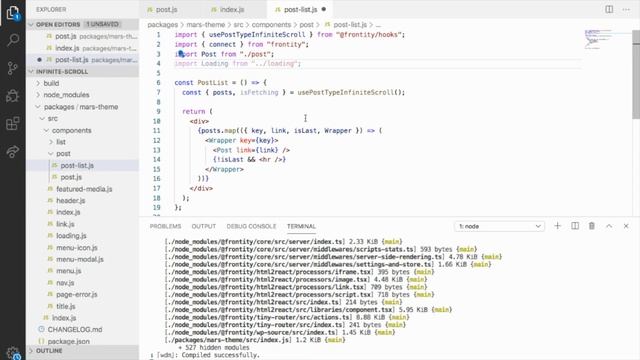Expand the list folder
Image resolution: width=640 pixels, height=360 pixels.
(83, 142)
